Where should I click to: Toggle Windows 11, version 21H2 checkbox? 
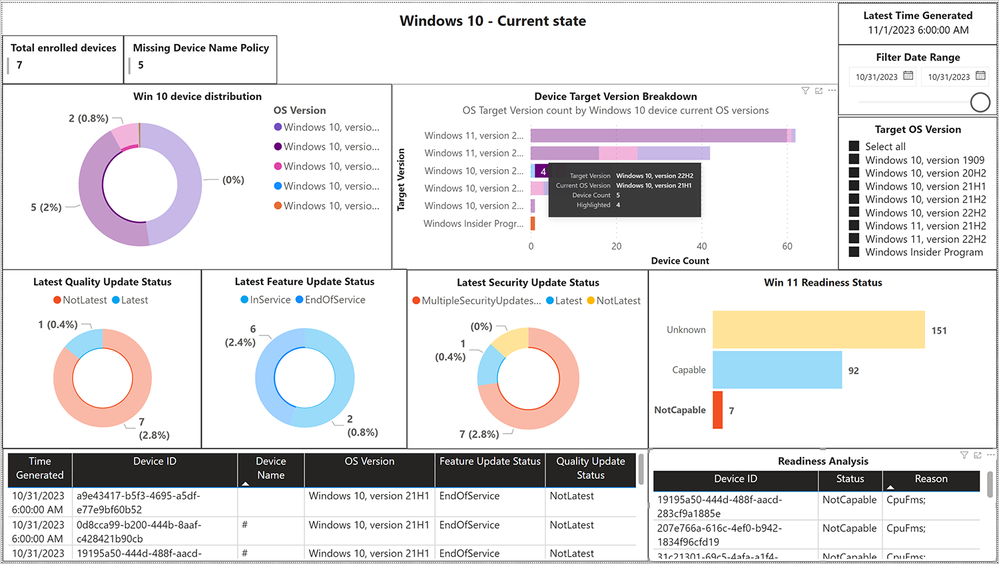[x=854, y=225]
